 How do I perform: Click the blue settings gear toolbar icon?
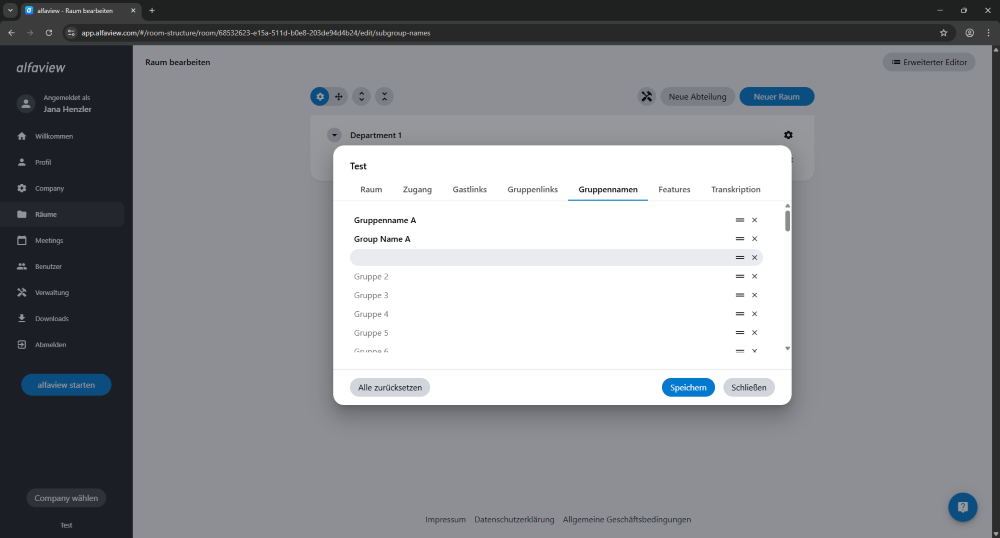tap(320, 96)
